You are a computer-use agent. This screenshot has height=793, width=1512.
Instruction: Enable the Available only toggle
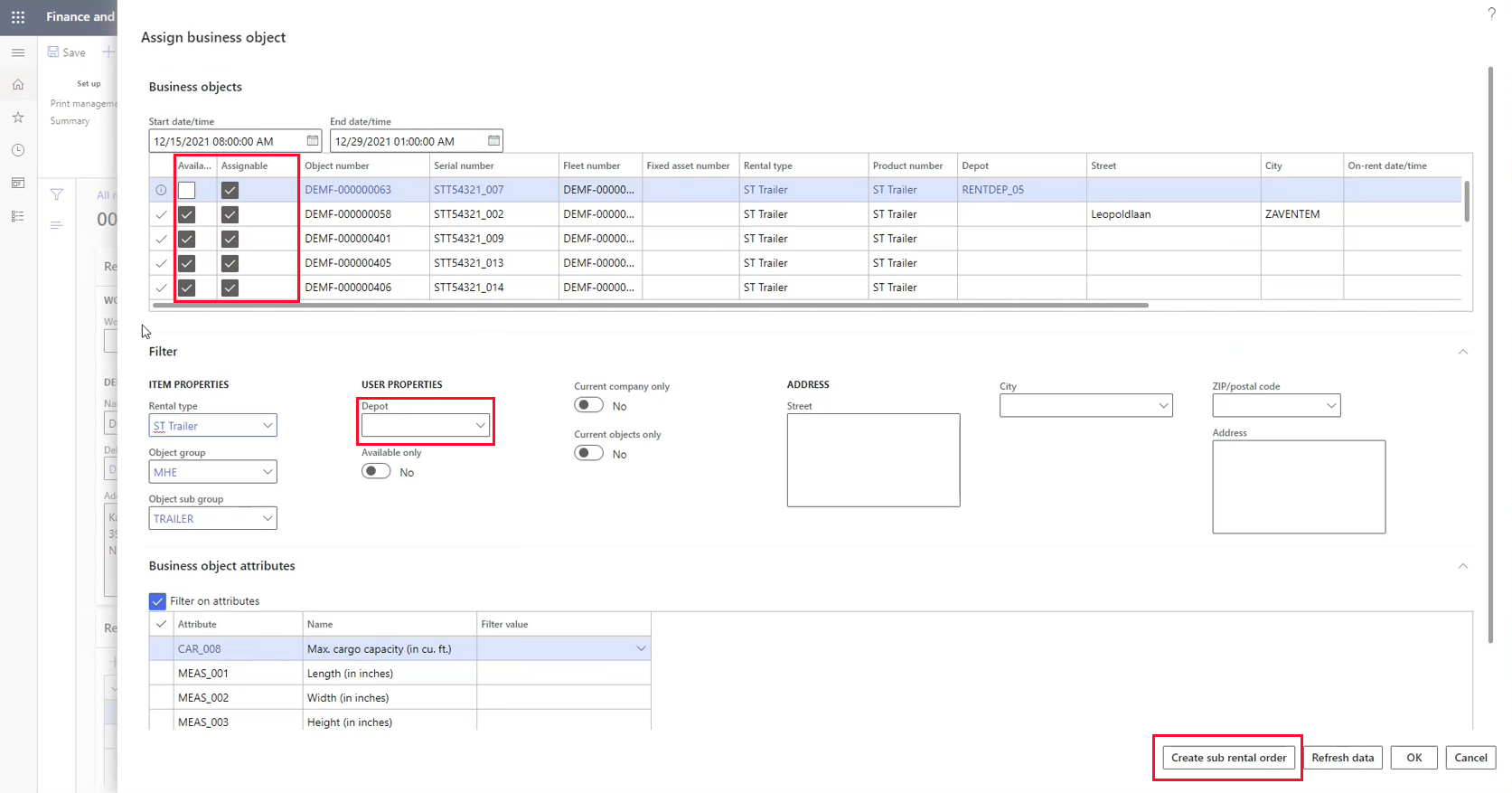[x=376, y=471]
